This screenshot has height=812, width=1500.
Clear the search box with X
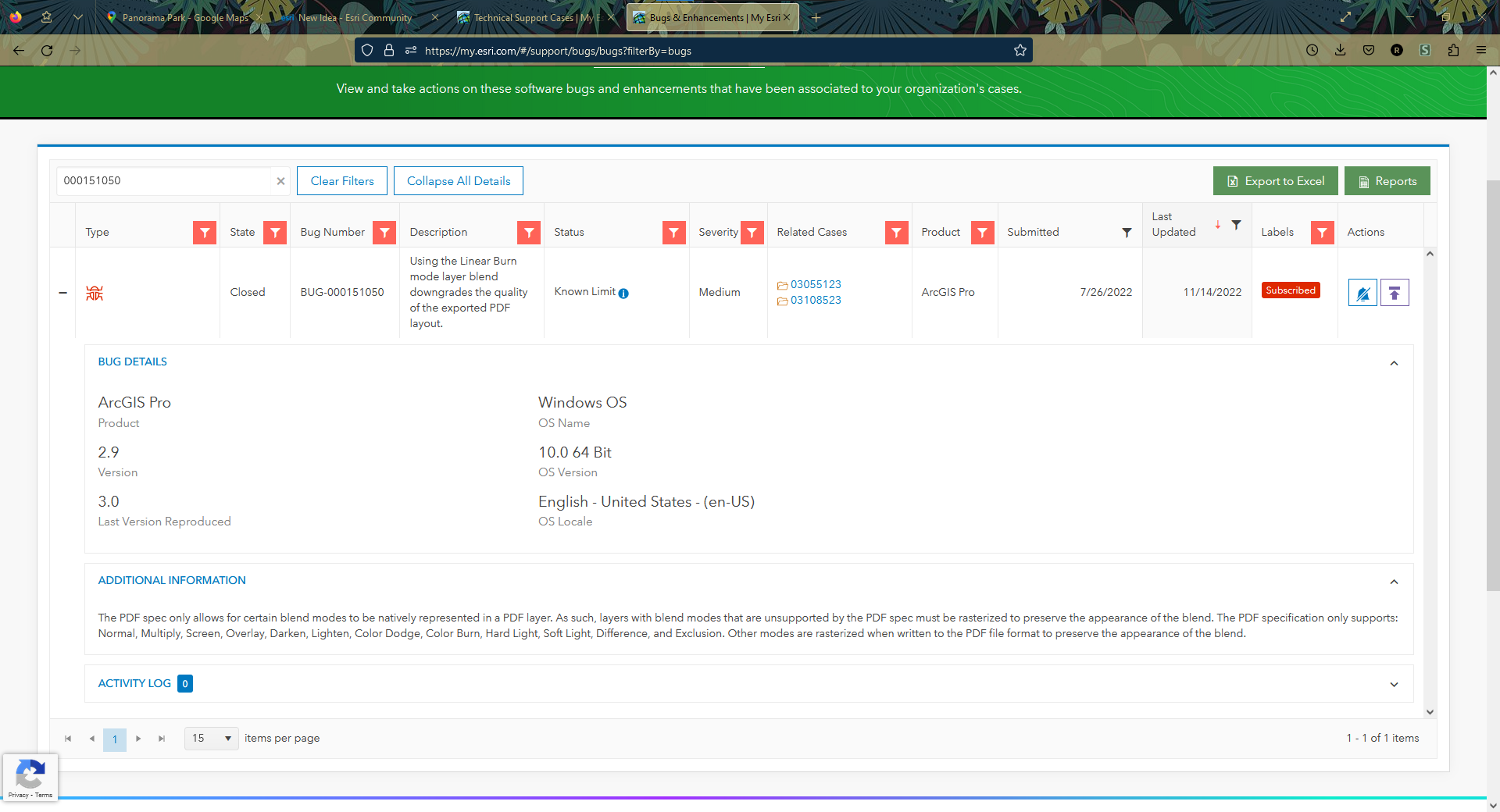click(280, 181)
